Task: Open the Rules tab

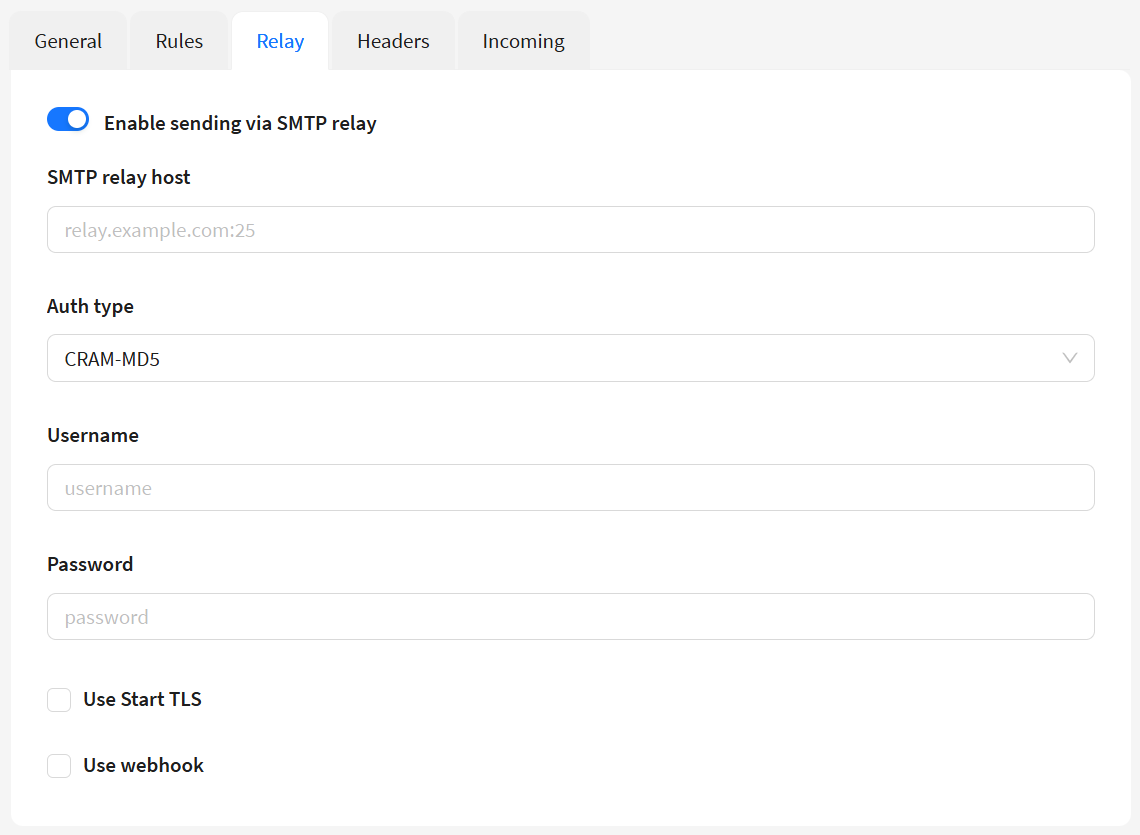Action: [179, 41]
